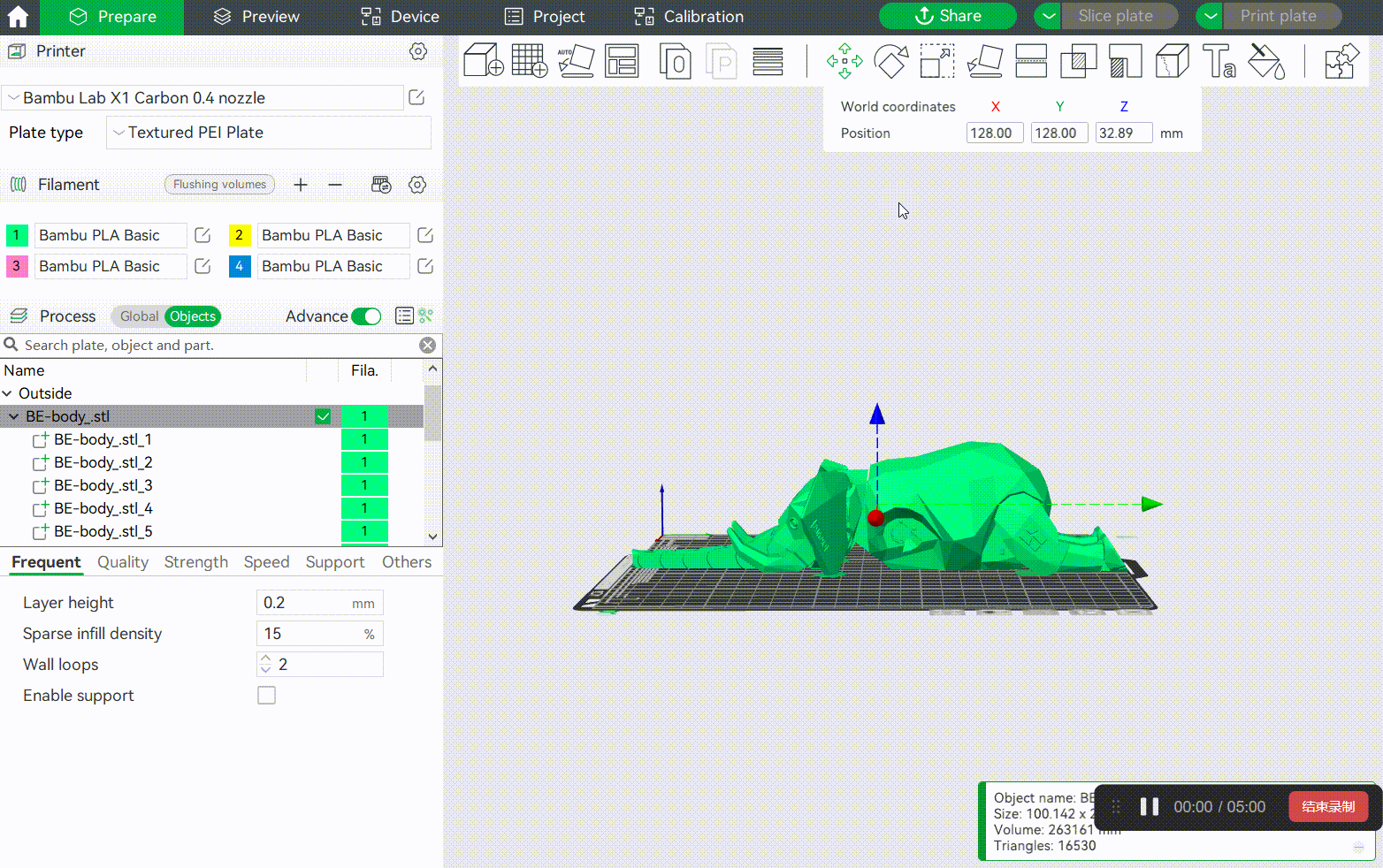Open printer settings gear
Viewport: 1383px width, 868px height.
(x=418, y=51)
